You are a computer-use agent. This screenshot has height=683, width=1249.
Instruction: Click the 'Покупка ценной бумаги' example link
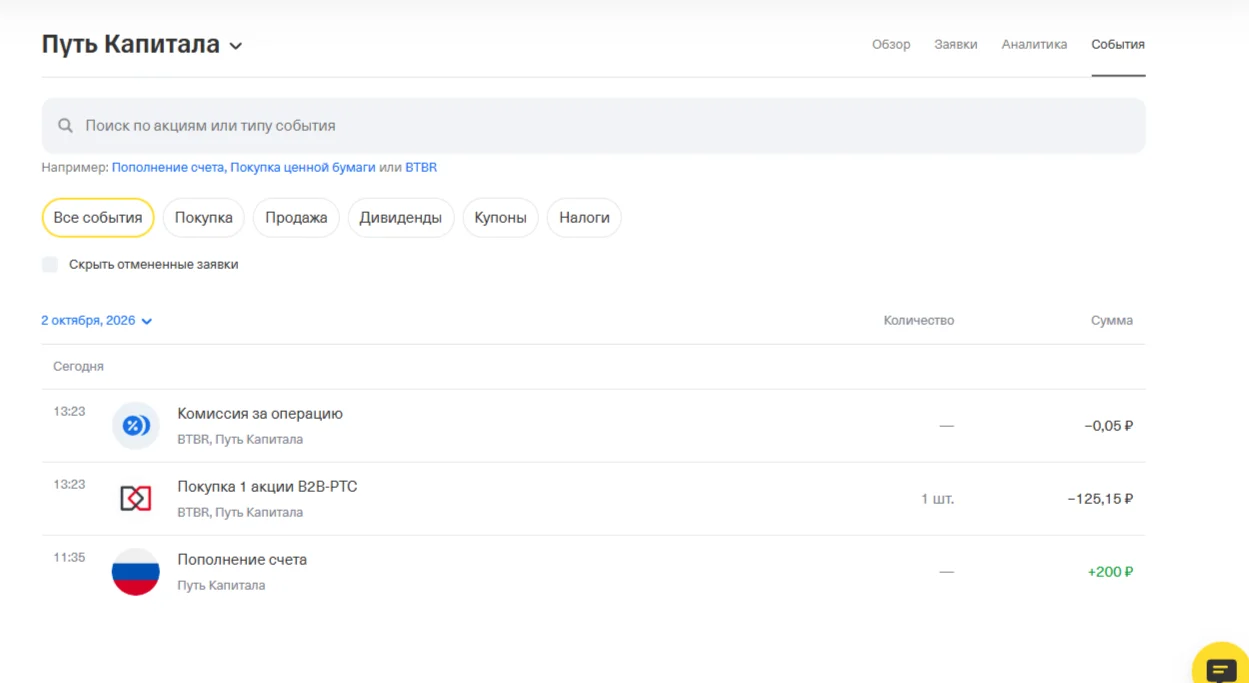click(303, 168)
